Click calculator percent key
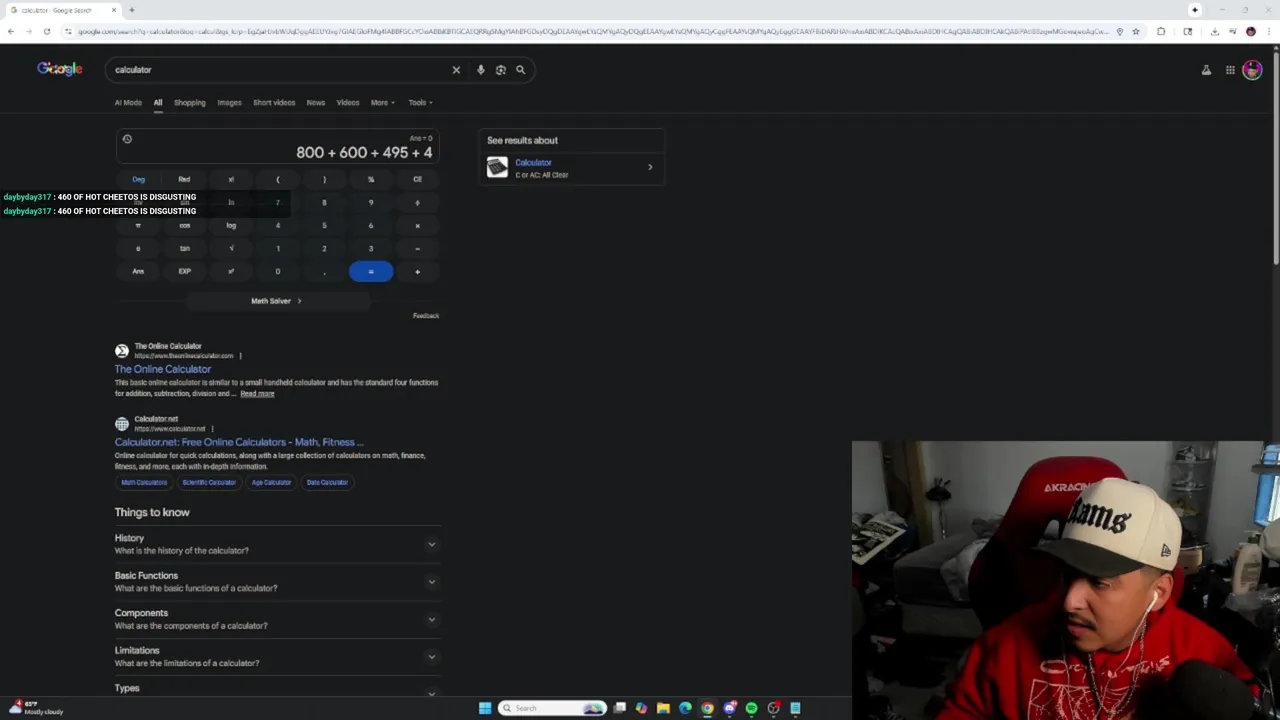Viewport: 1280px width, 720px height. tap(371, 179)
